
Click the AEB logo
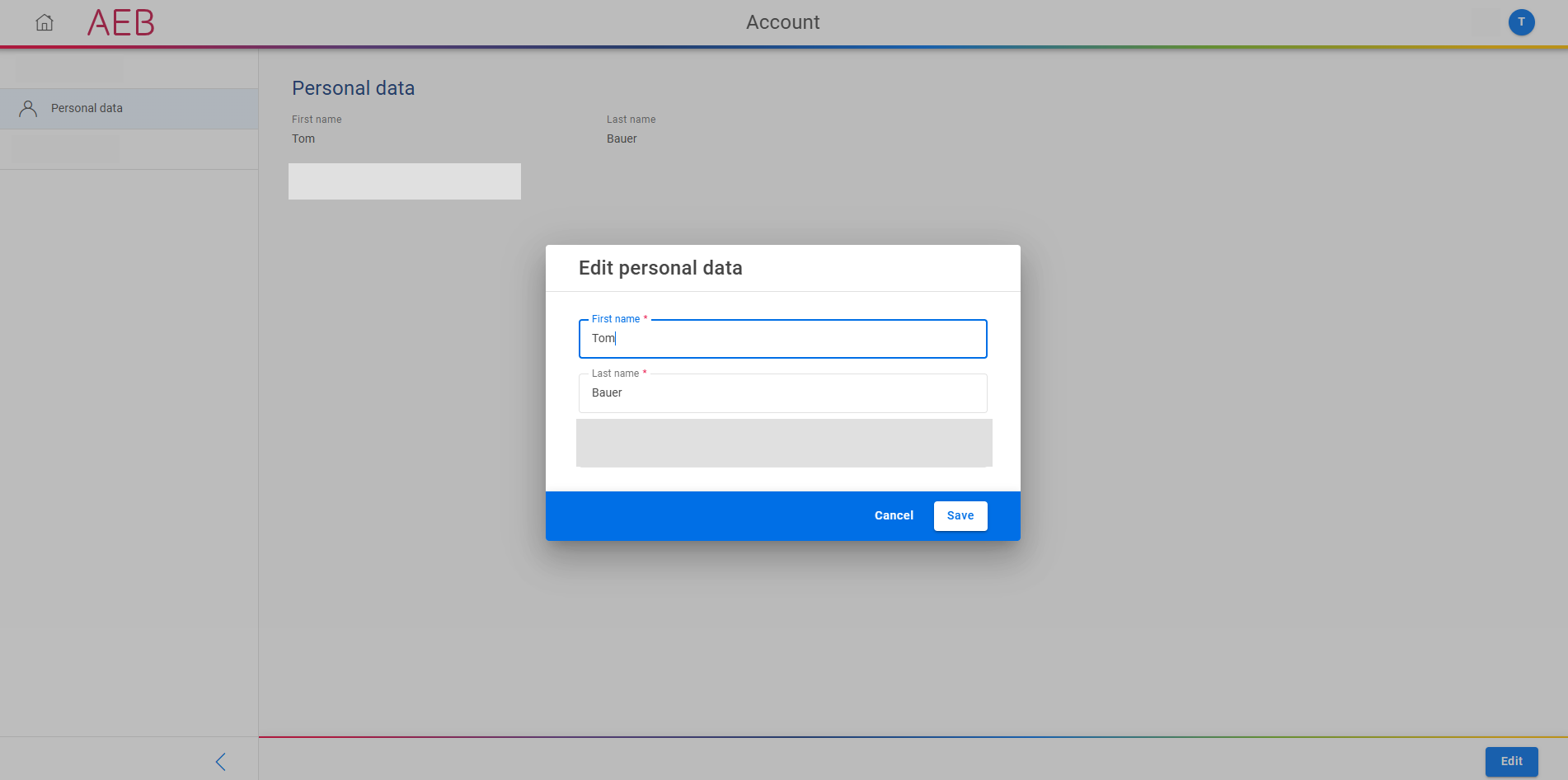pyautogui.click(x=121, y=23)
